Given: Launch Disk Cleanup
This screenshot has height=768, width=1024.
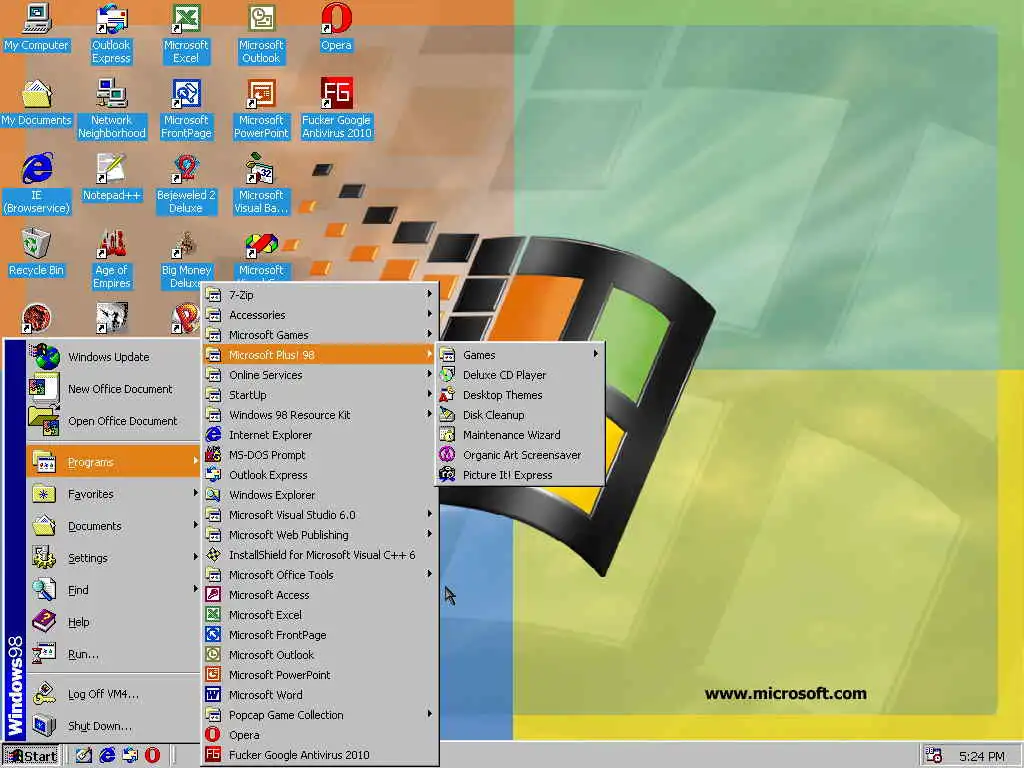Looking at the screenshot, I should click(x=520, y=415).
